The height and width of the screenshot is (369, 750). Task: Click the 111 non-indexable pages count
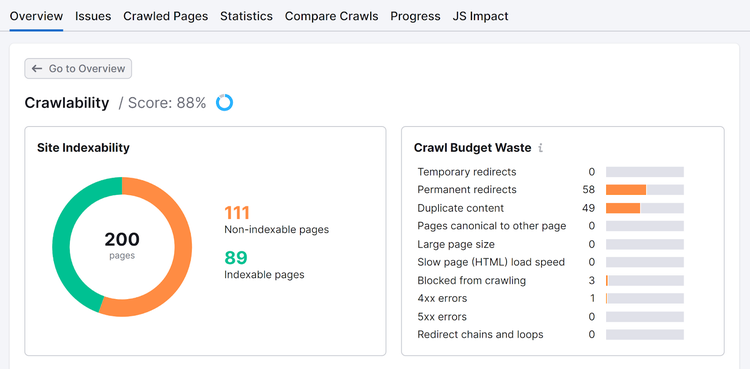[x=237, y=212]
